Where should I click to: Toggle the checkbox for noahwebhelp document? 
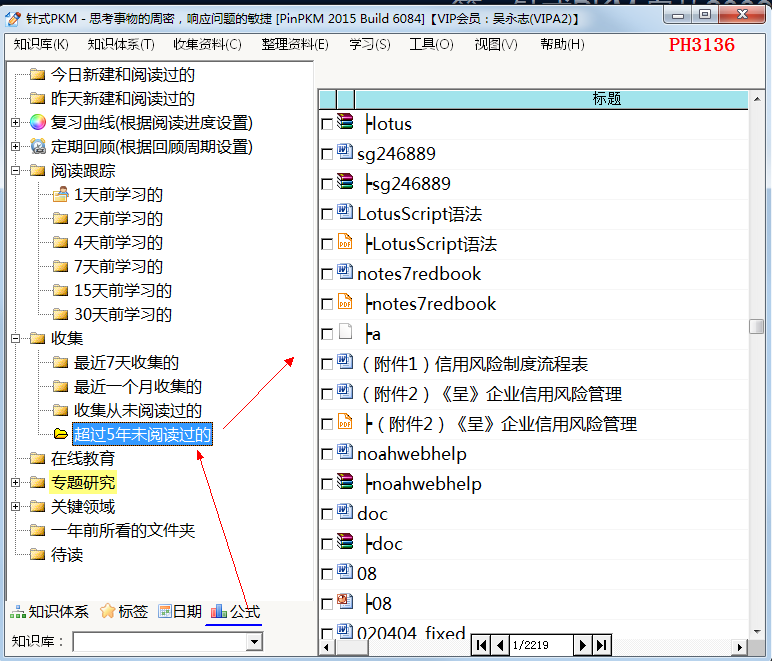point(326,454)
